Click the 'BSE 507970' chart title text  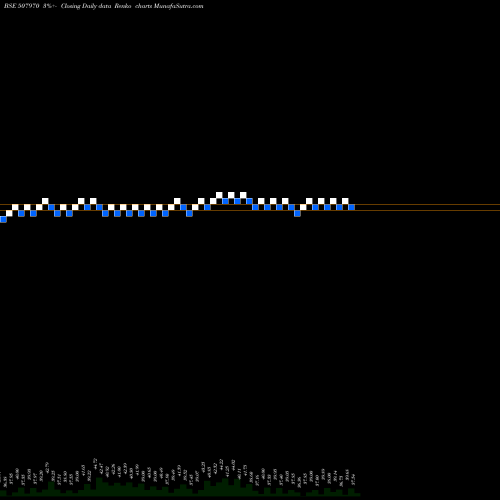(22, 6)
